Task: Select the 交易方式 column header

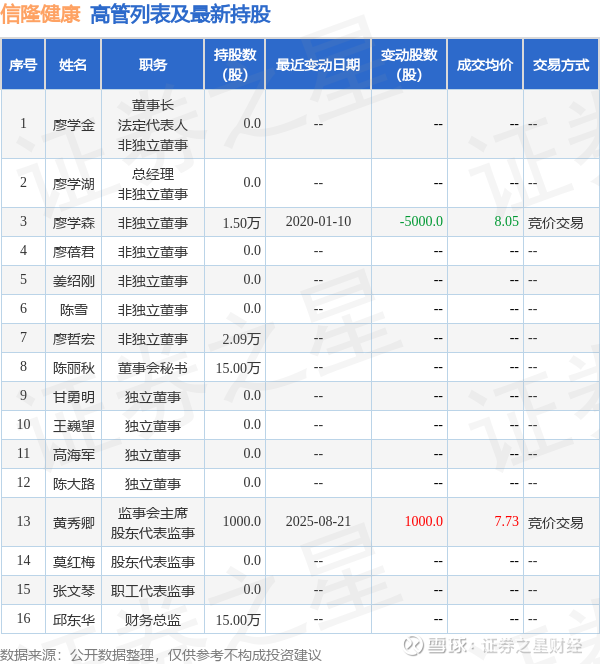Action: coord(561,64)
